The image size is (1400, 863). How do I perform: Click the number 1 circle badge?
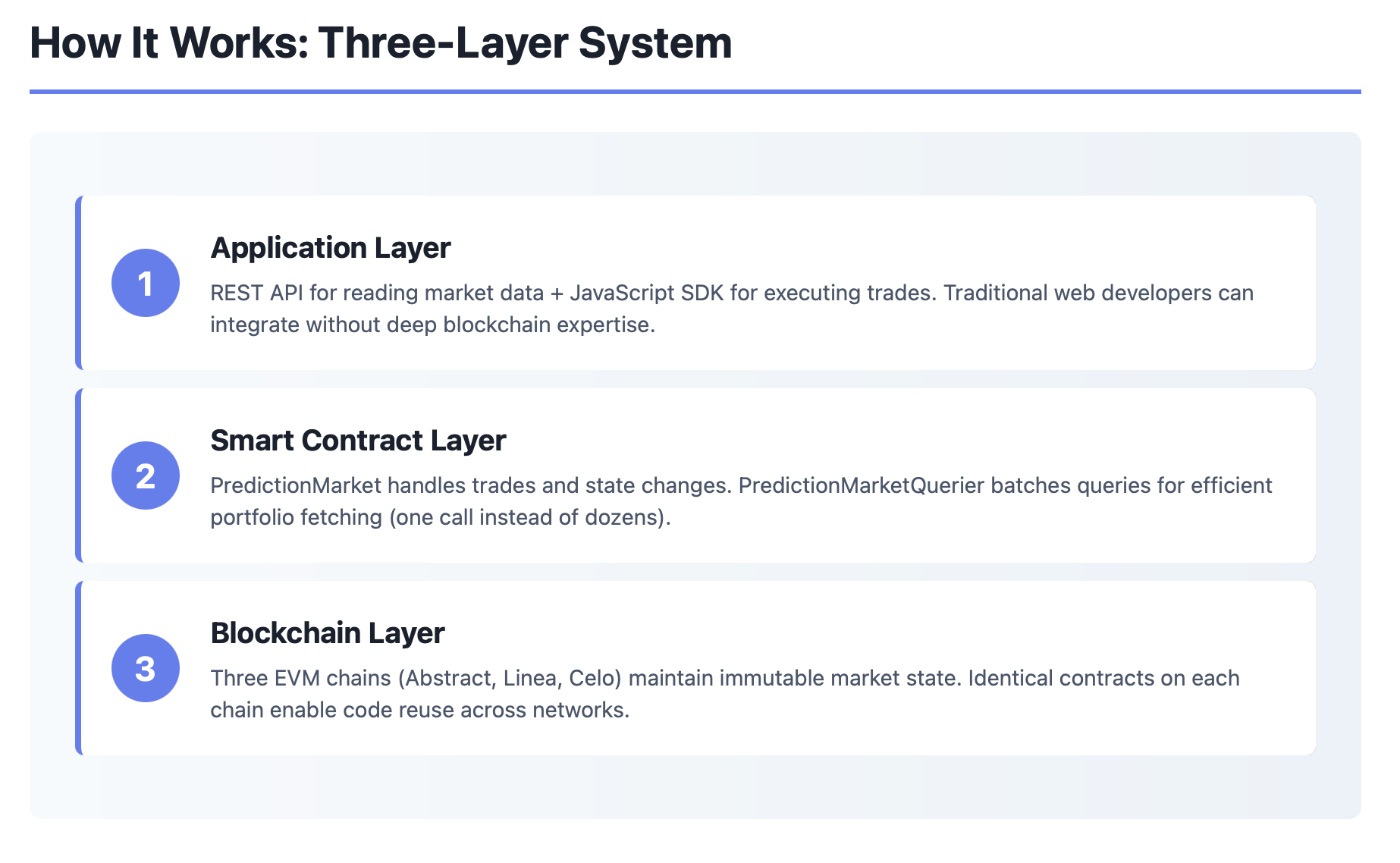point(145,283)
